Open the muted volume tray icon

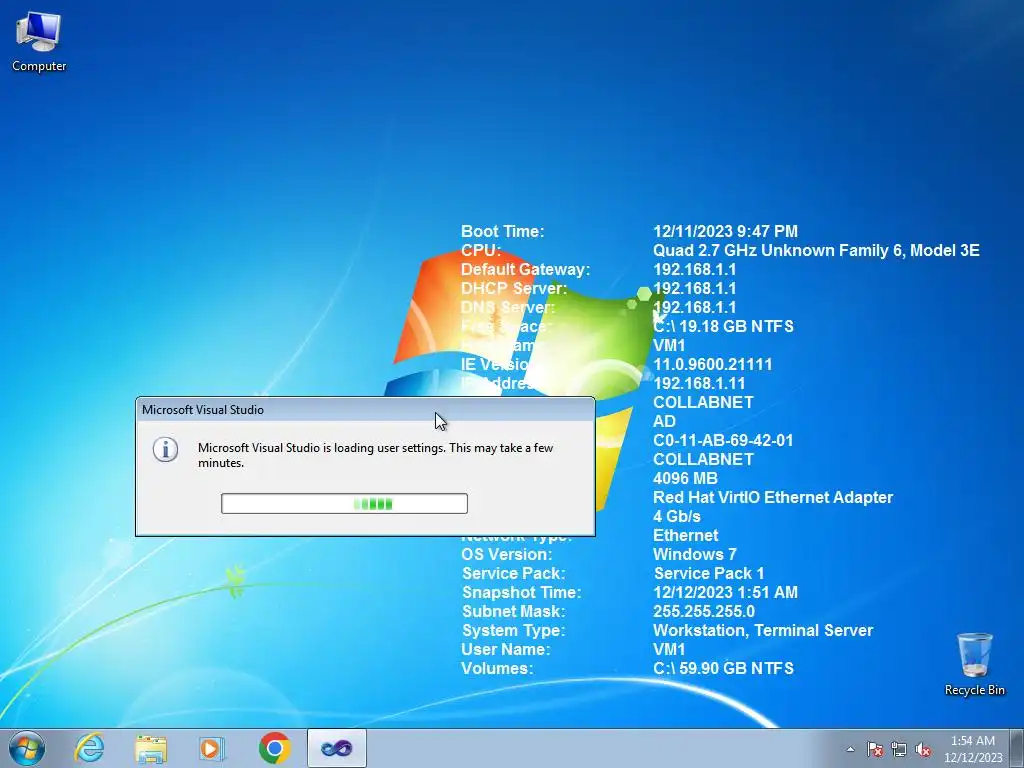point(923,749)
